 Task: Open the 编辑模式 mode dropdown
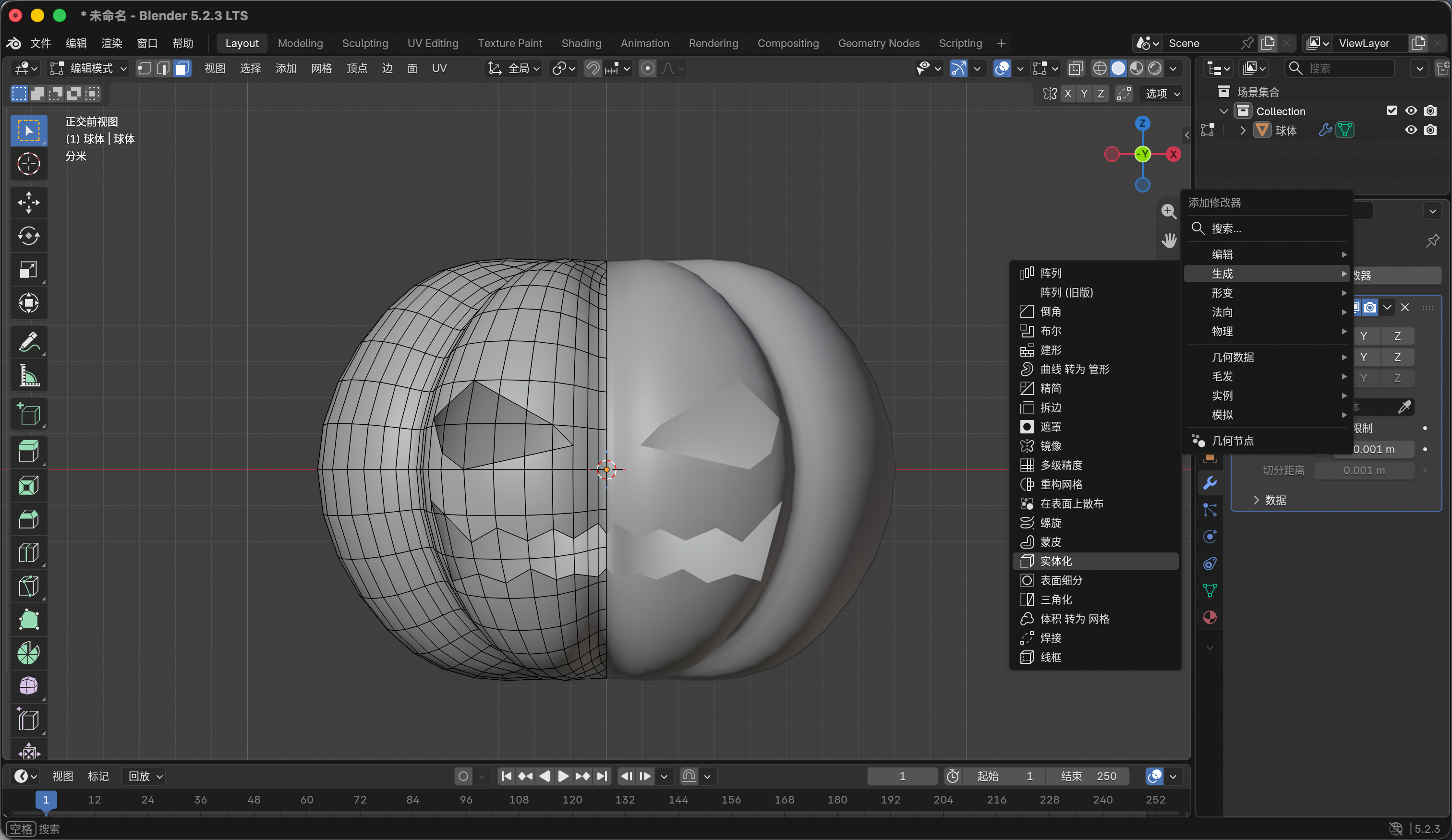coord(88,69)
